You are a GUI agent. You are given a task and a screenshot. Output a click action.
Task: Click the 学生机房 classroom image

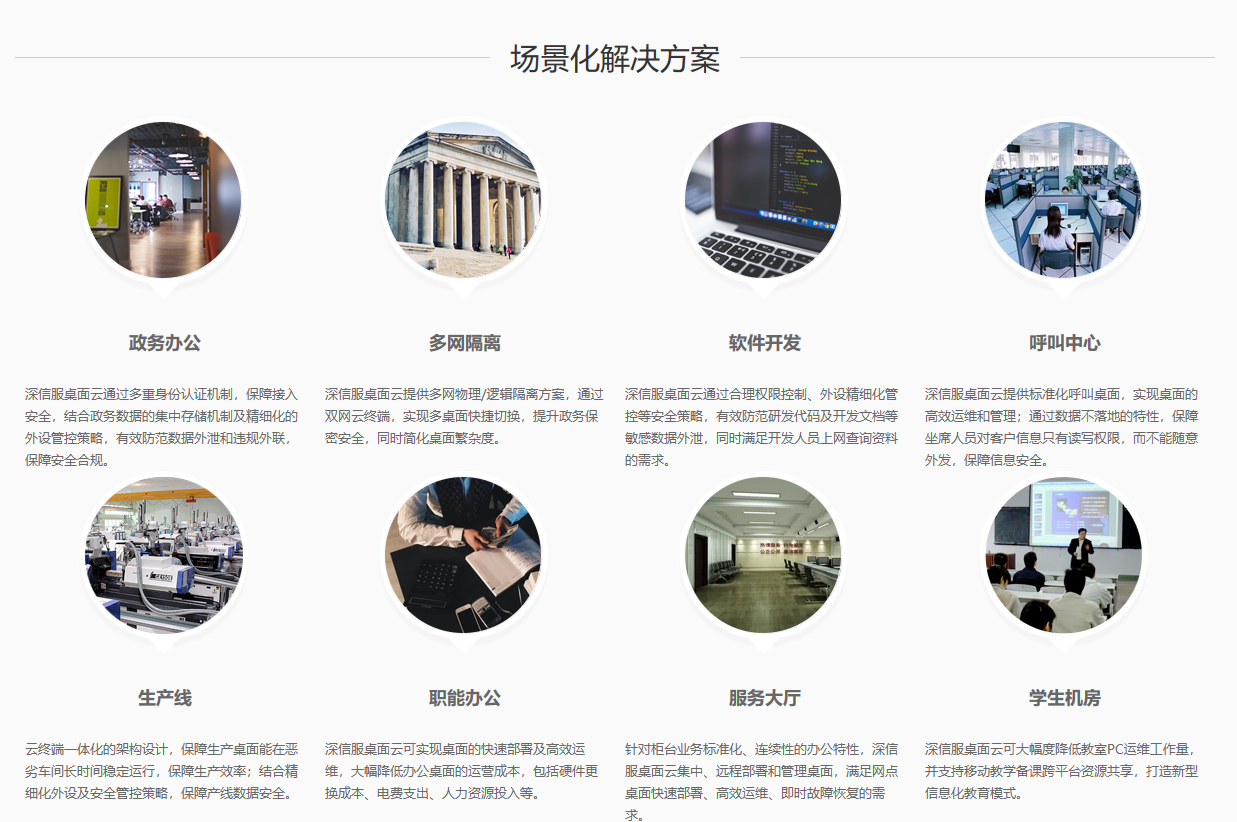(1063, 555)
